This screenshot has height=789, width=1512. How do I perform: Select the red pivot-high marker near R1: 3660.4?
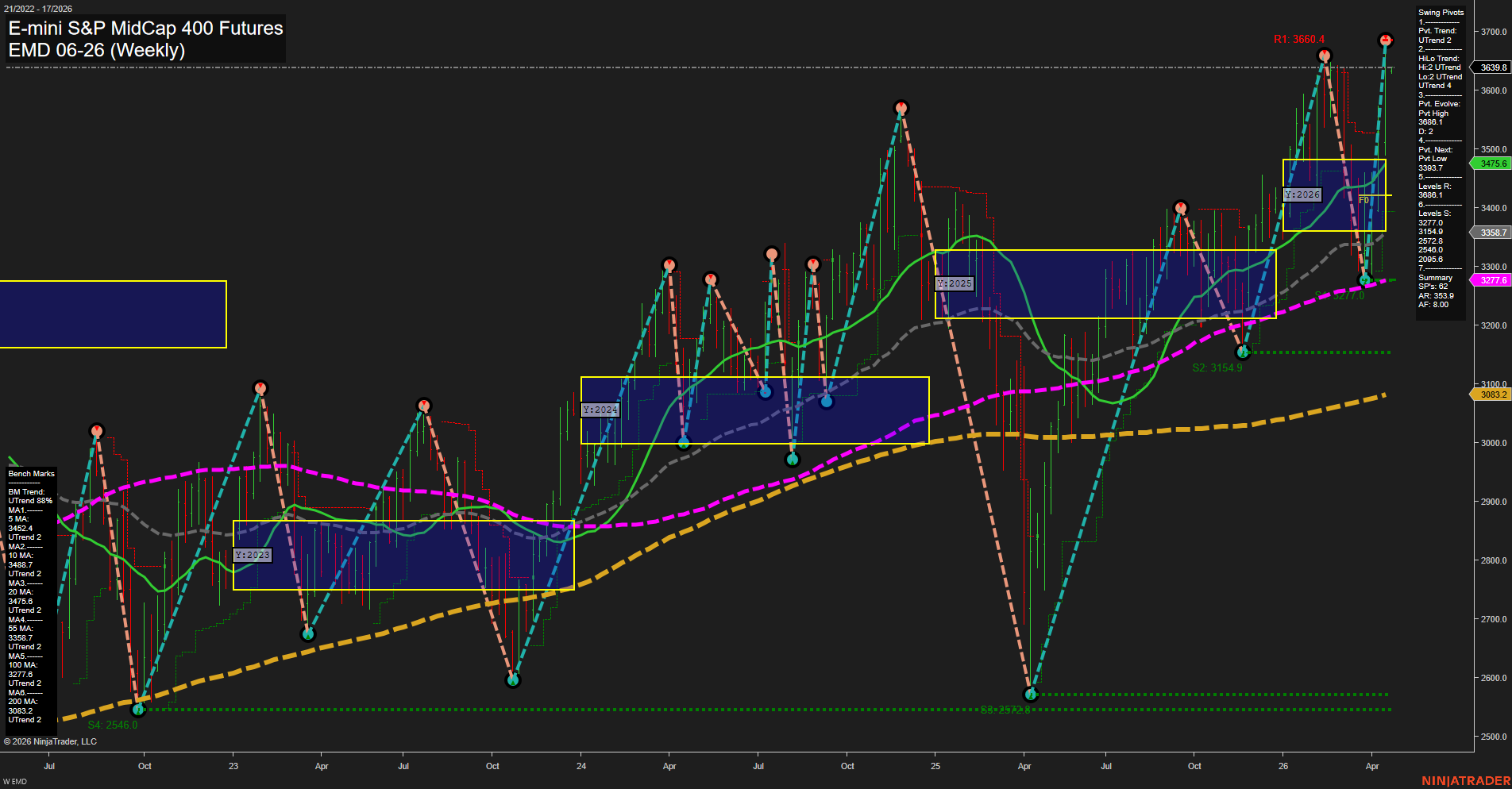pos(1324,56)
